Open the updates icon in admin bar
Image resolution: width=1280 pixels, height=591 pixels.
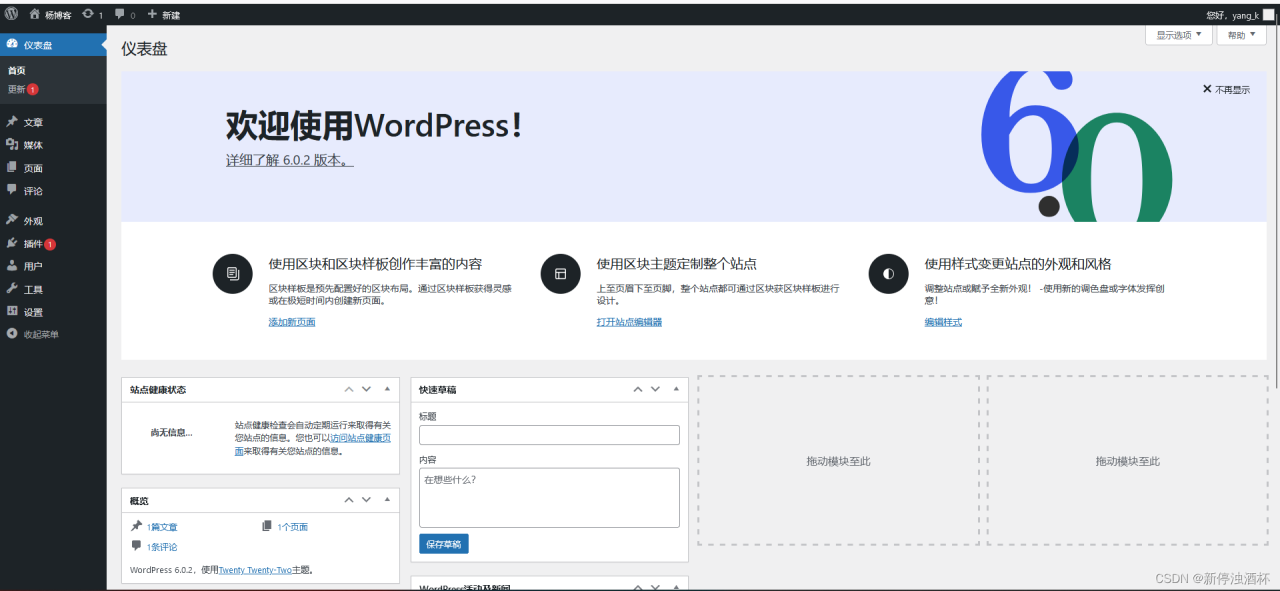click(89, 15)
